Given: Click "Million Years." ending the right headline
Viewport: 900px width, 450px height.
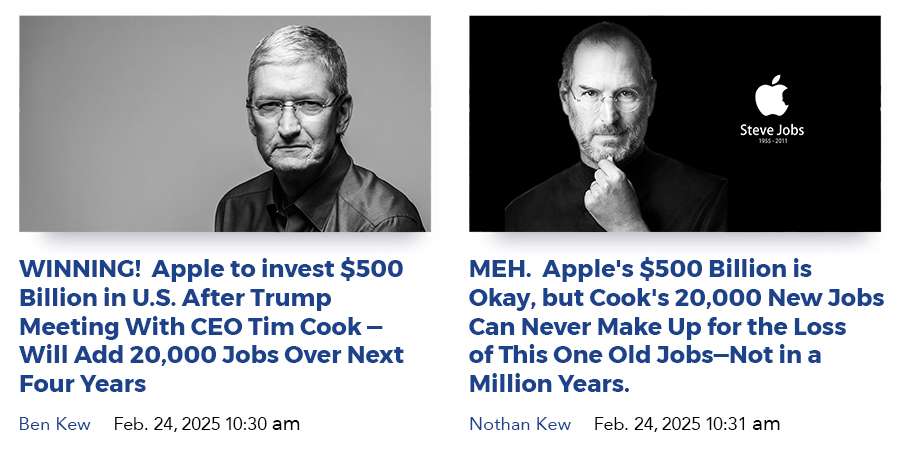Looking at the screenshot, I should pyautogui.click(x=550, y=384).
